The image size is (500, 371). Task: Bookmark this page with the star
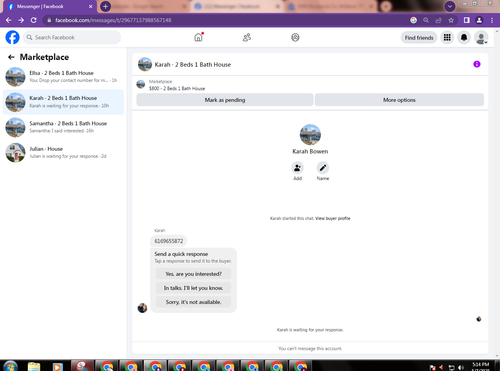pyautogui.click(x=451, y=20)
